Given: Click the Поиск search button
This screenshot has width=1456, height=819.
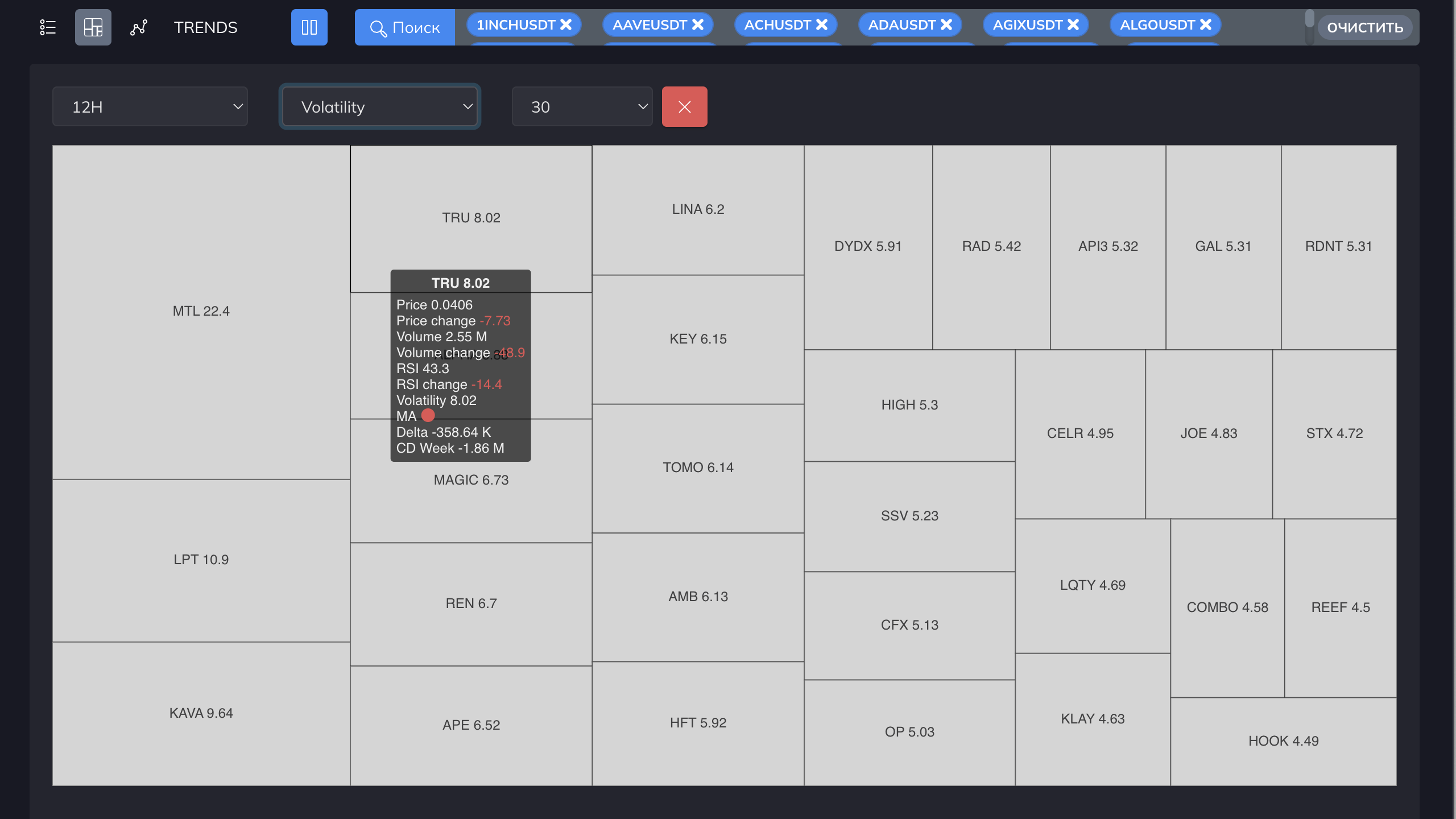Looking at the screenshot, I should pos(405,27).
